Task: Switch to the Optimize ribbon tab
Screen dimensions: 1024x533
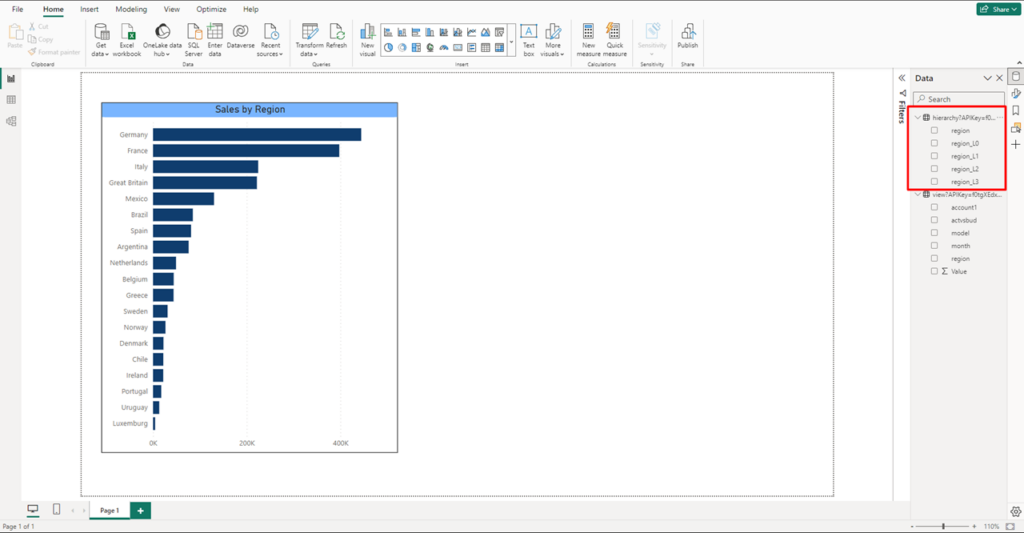Action: pos(212,9)
